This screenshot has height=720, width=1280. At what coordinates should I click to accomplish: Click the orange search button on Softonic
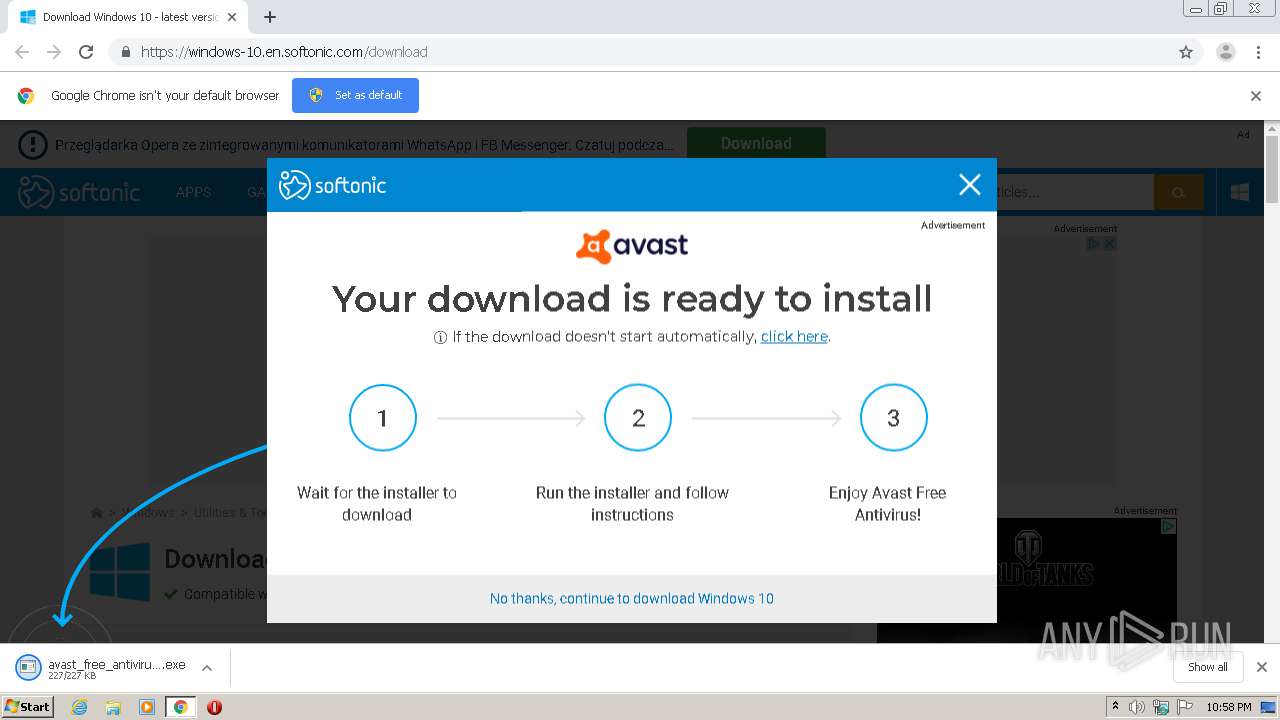click(x=1178, y=192)
